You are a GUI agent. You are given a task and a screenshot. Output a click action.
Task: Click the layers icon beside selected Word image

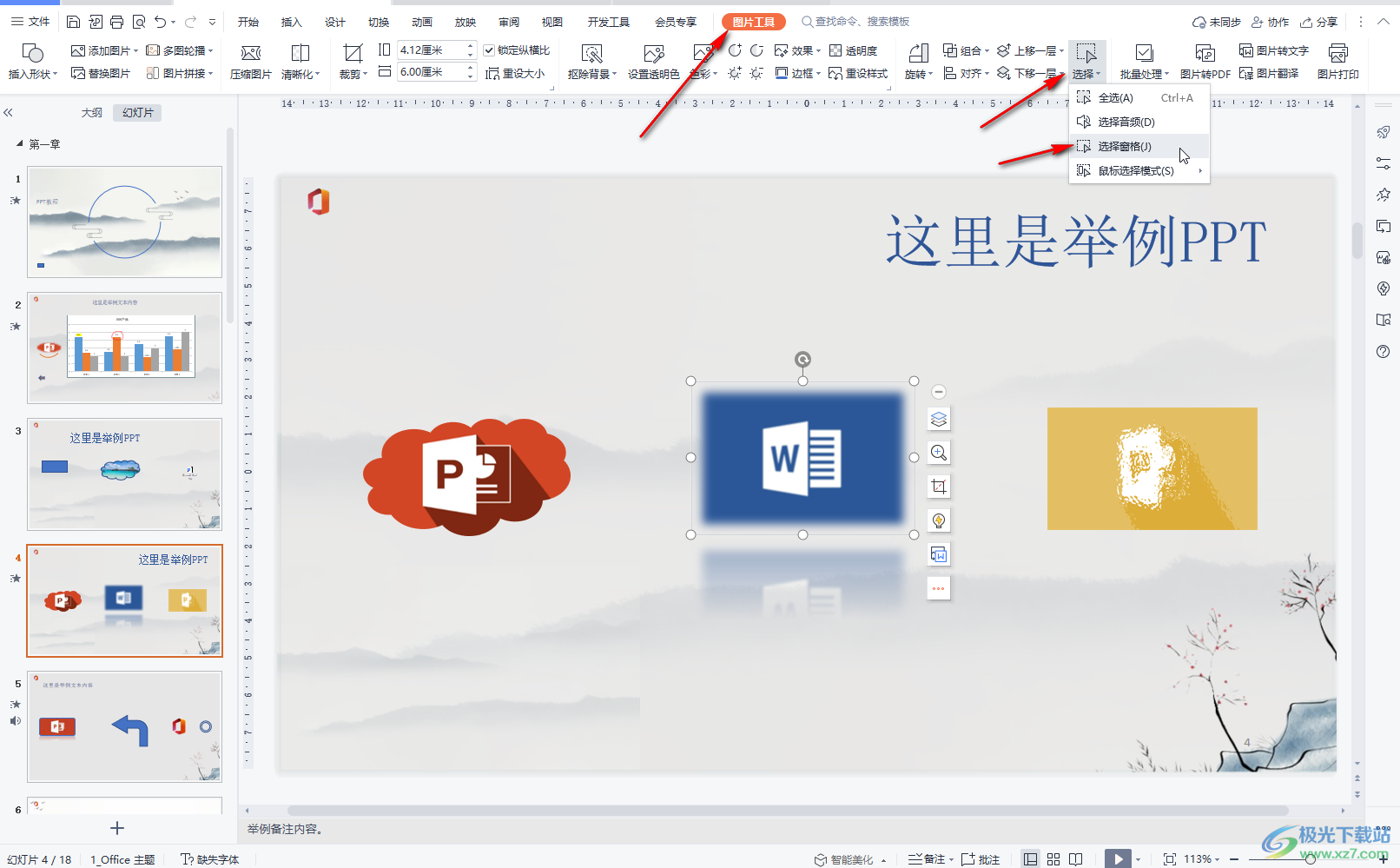coord(939,419)
